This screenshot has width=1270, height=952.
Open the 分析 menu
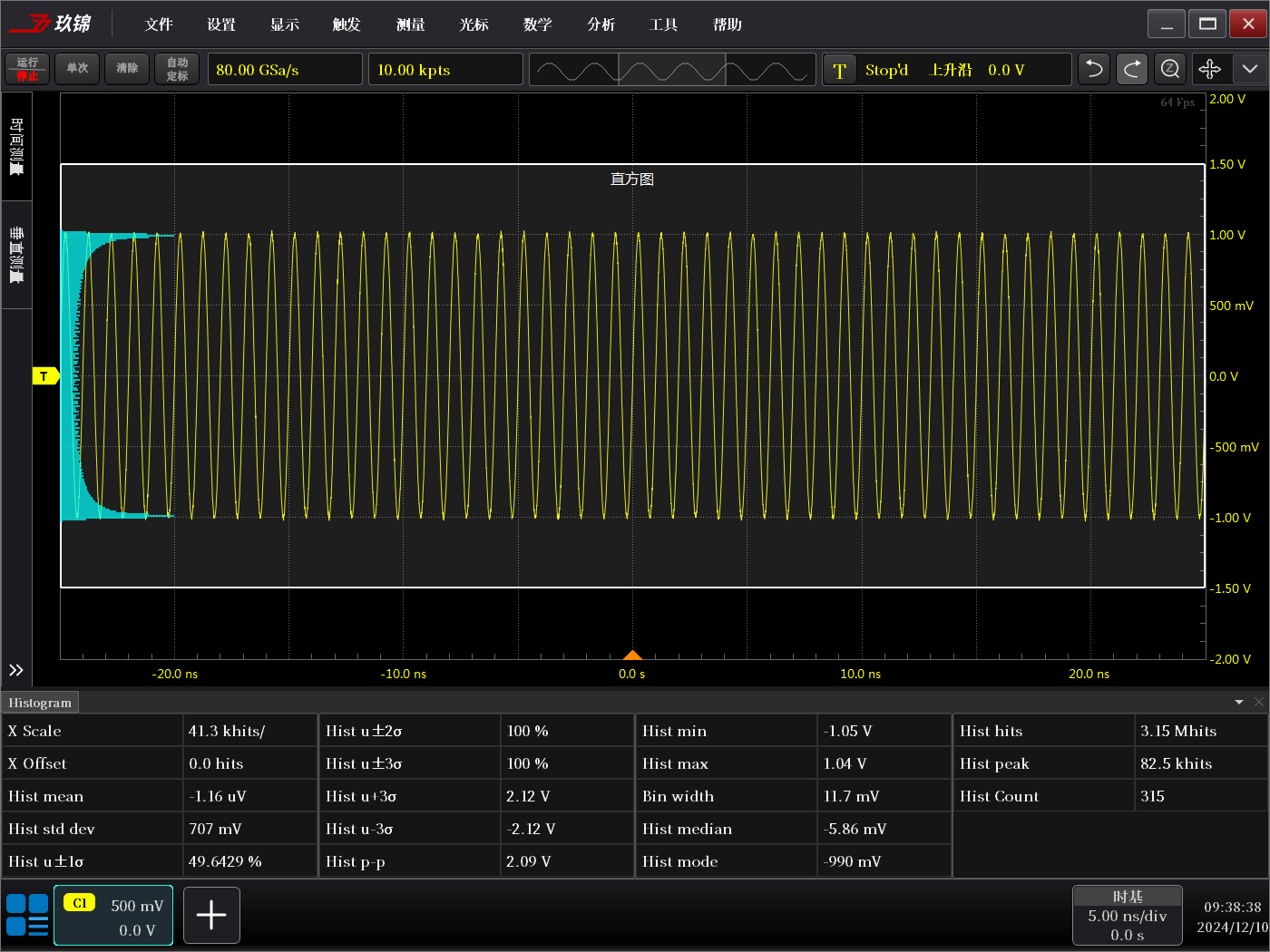[601, 24]
